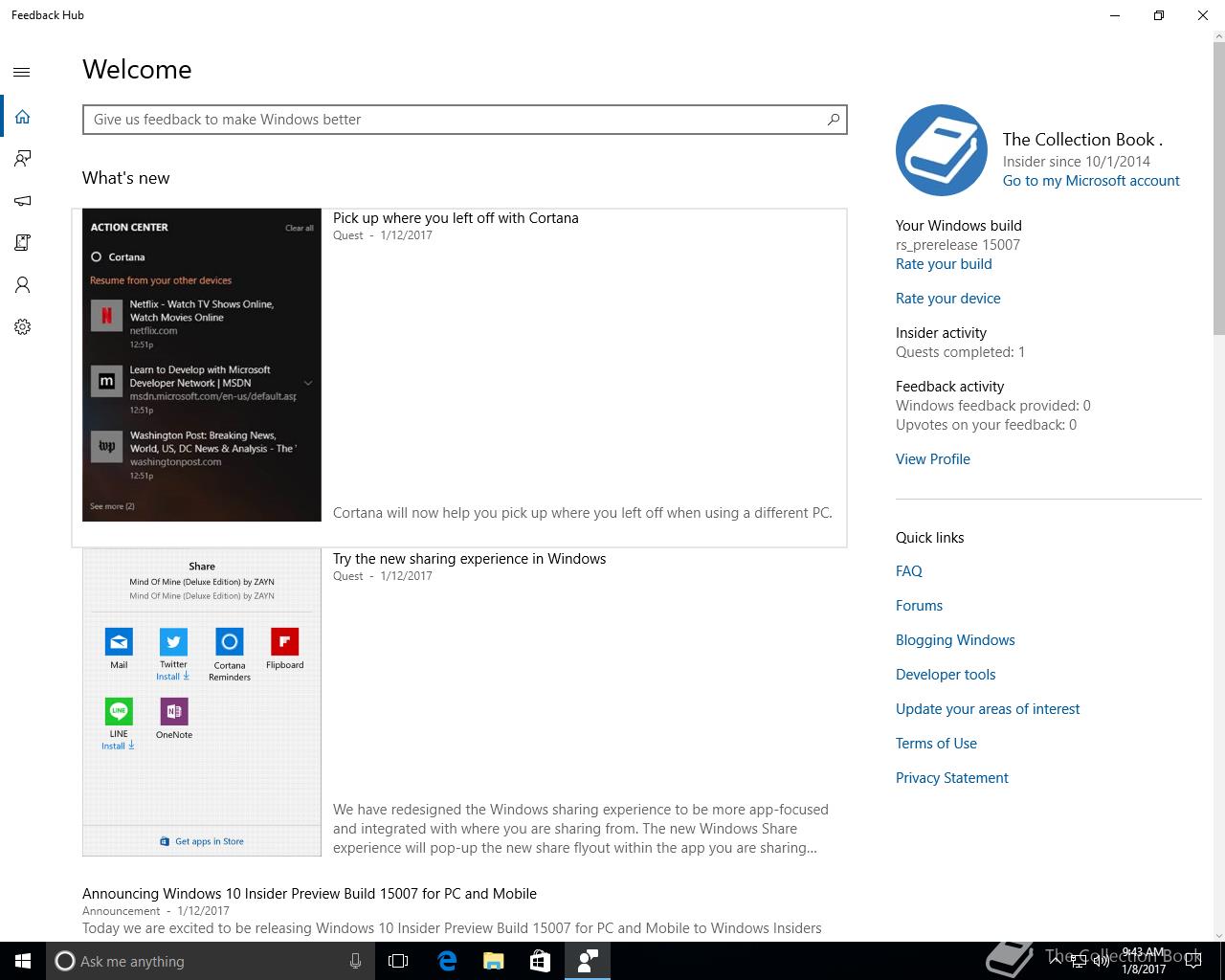Click Feedback Hub taskbar icon
The width and height of the screenshot is (1225, 980).
(x=588, y=961)
